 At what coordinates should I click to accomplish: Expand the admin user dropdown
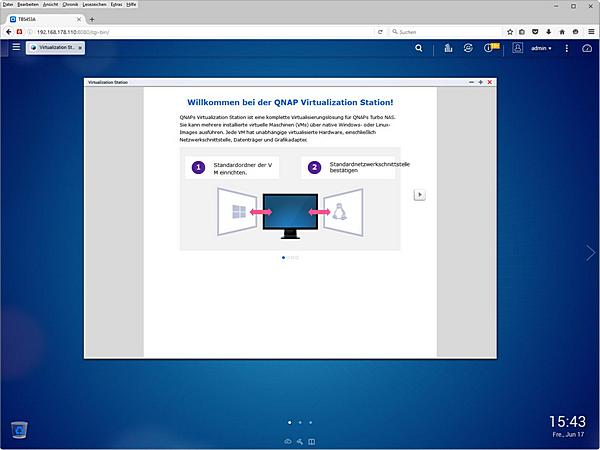pos(541,48)
